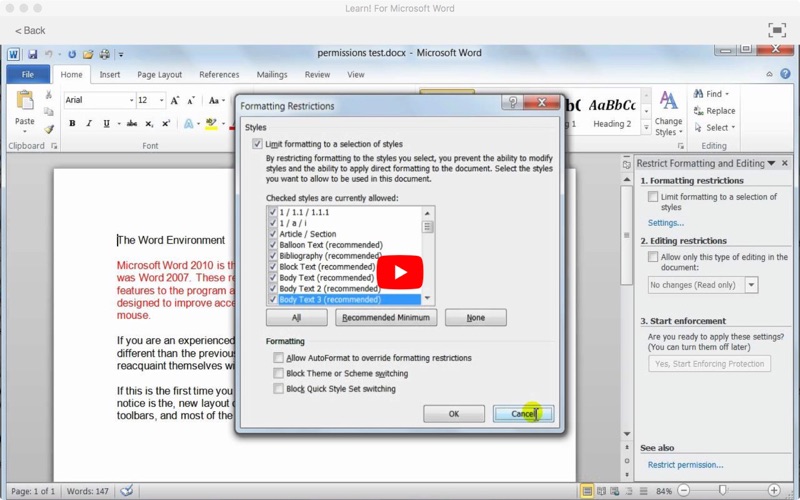
Task: Click the Open folder icon in quick access toolbar
Action: (88, 54)
